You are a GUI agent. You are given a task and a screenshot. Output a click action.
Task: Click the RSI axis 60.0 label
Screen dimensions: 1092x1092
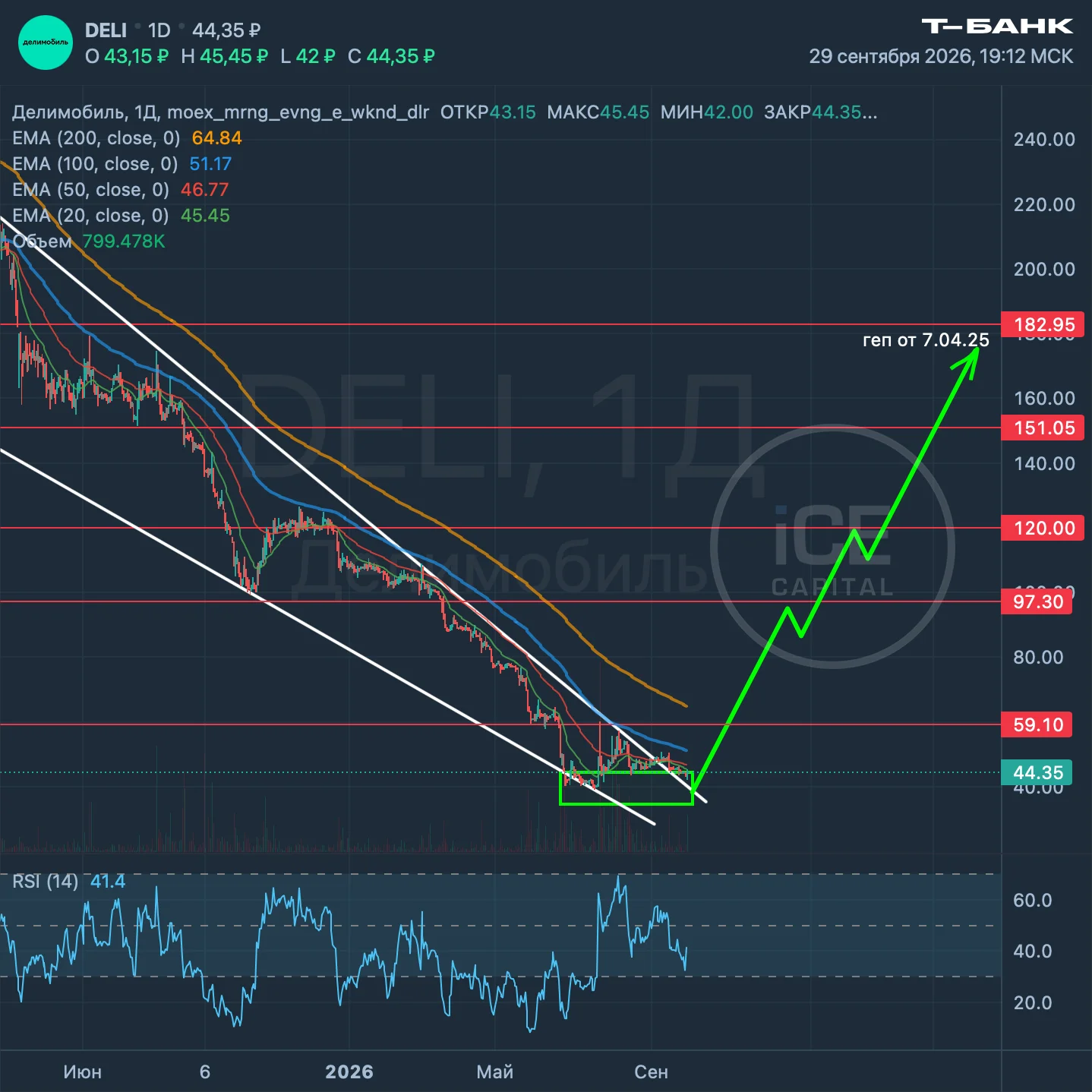(x=1032, y=900)
